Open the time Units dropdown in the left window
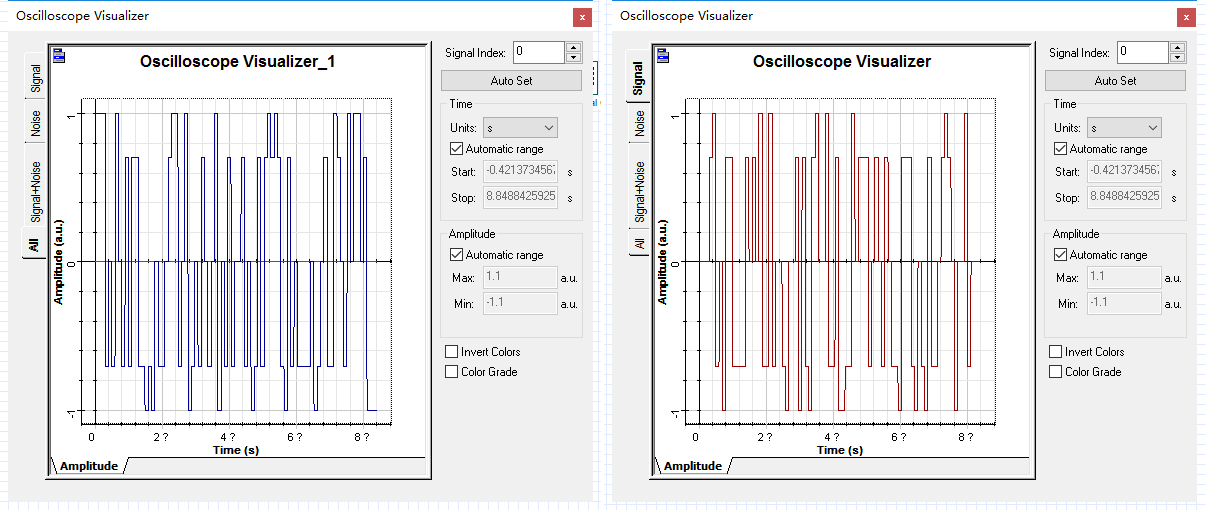 pyautogui.click(x=519, y=128)
